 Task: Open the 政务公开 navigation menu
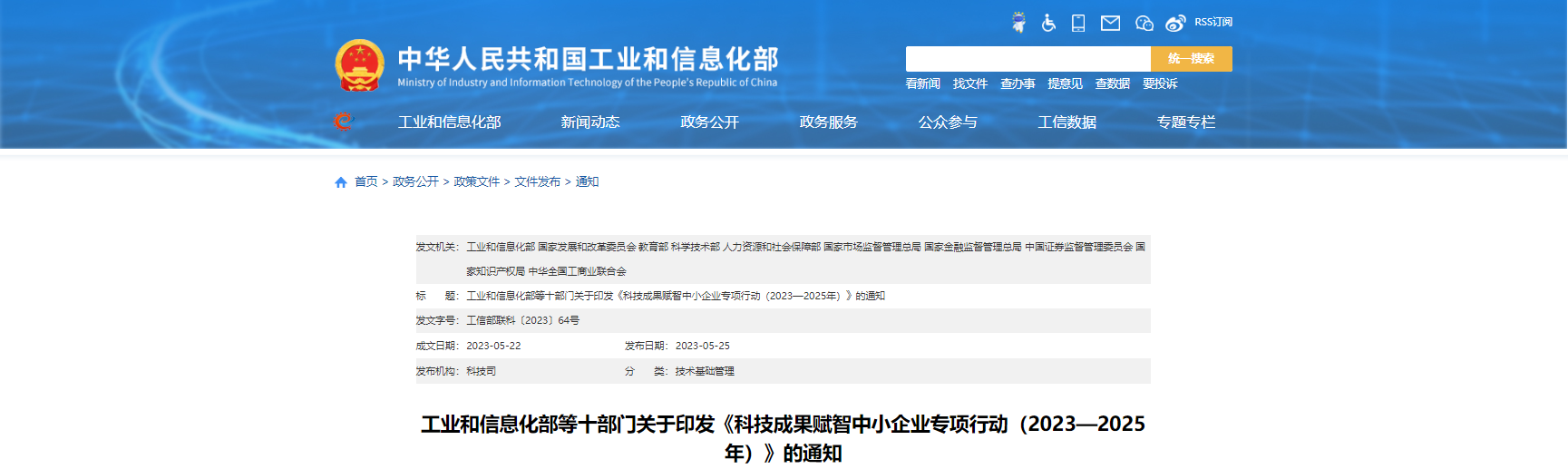point(709,122)
